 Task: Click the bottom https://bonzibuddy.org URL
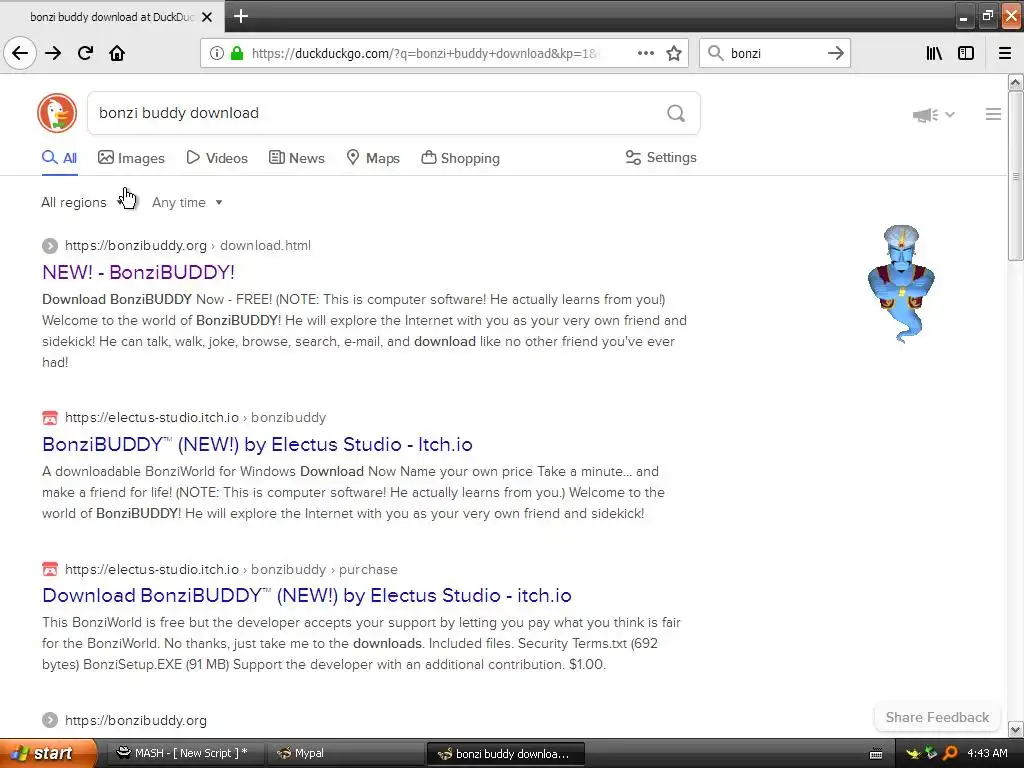pos(136,720)
